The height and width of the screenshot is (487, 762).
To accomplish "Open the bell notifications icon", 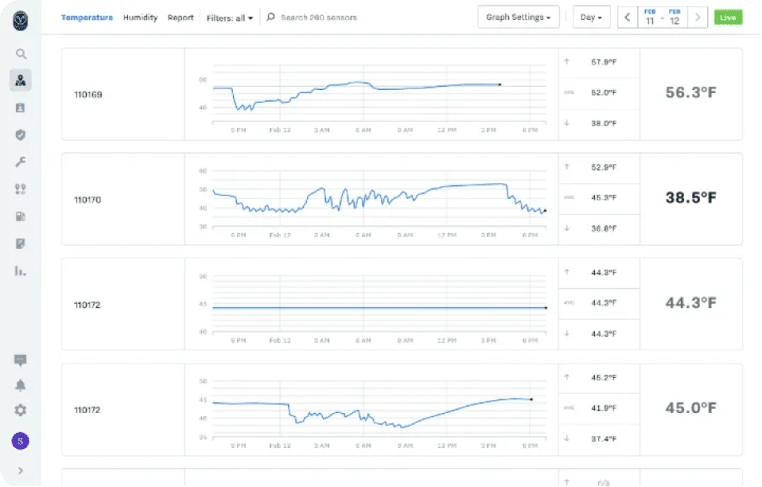I will (x=20, y=385).
